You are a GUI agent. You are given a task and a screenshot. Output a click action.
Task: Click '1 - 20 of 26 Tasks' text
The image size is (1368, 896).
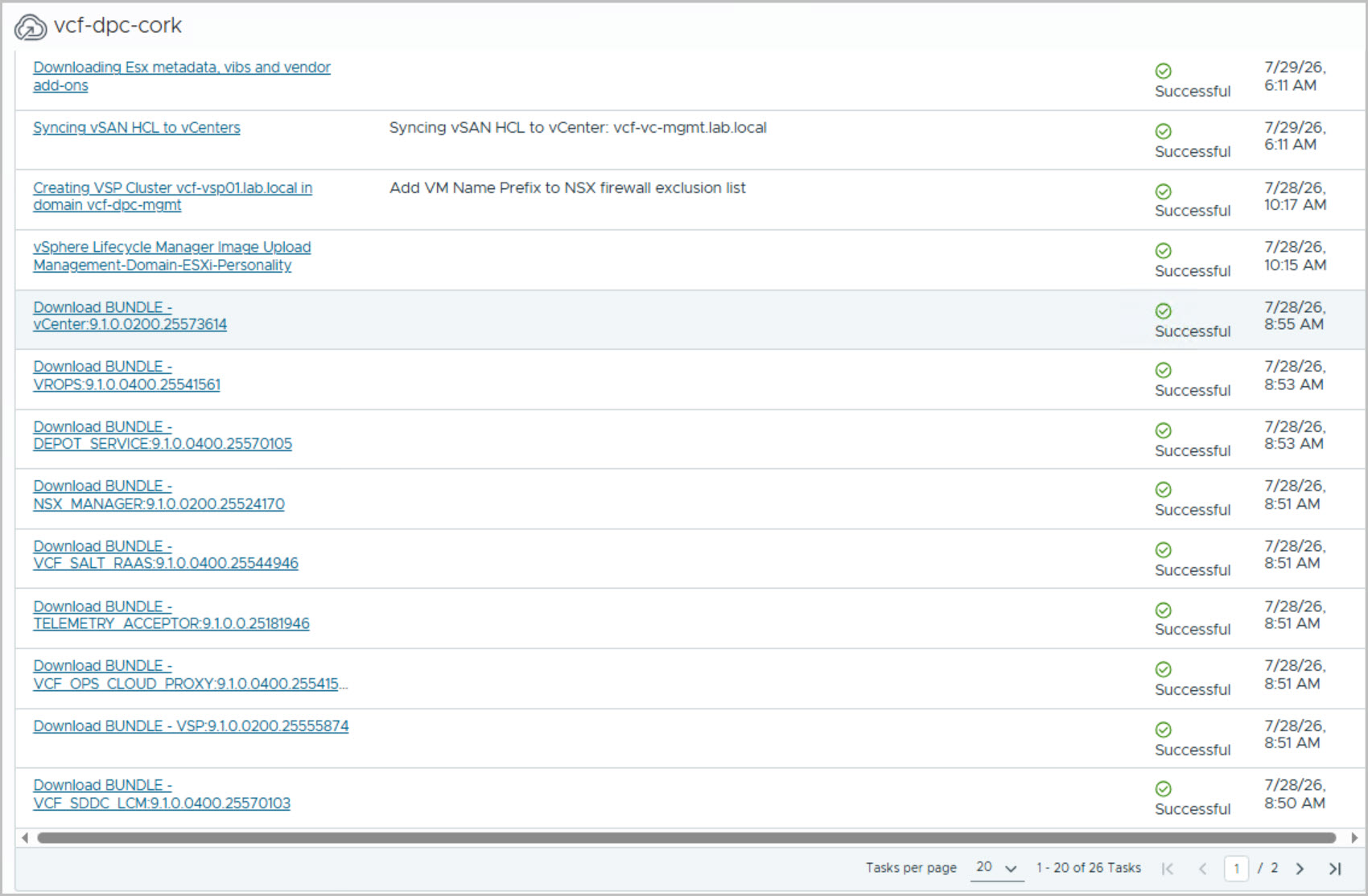[1088, 868]
